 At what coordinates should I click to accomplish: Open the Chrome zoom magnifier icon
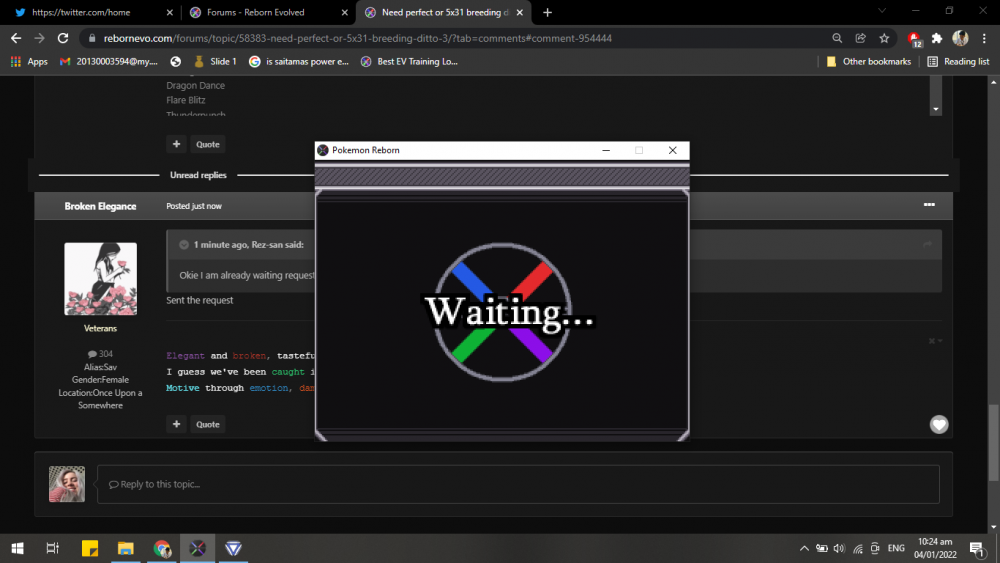837,38
